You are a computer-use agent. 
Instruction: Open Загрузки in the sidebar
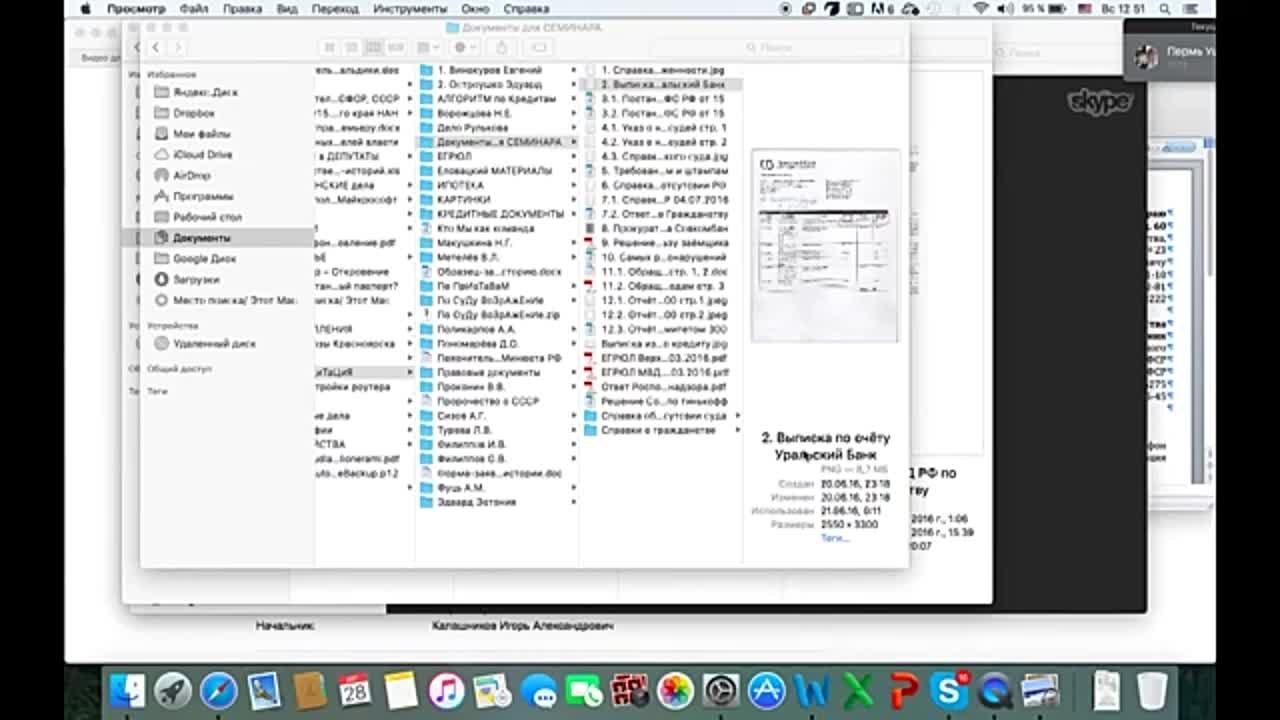coord(187,280)
